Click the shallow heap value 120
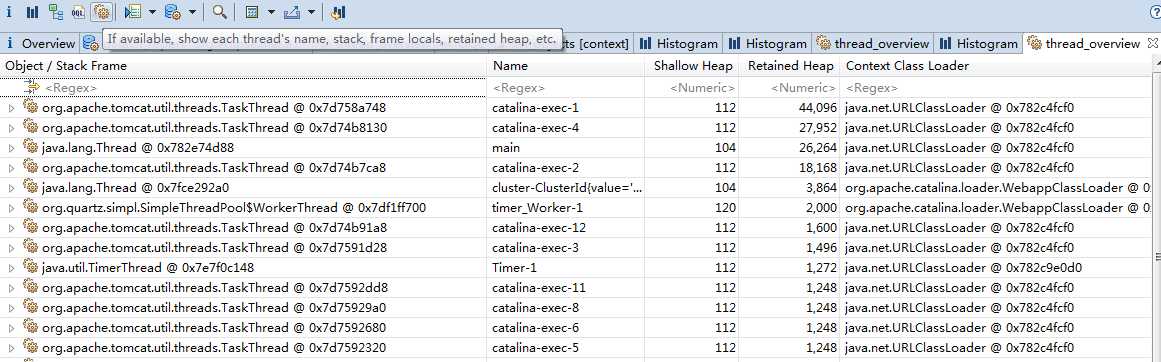 point(726,207)
